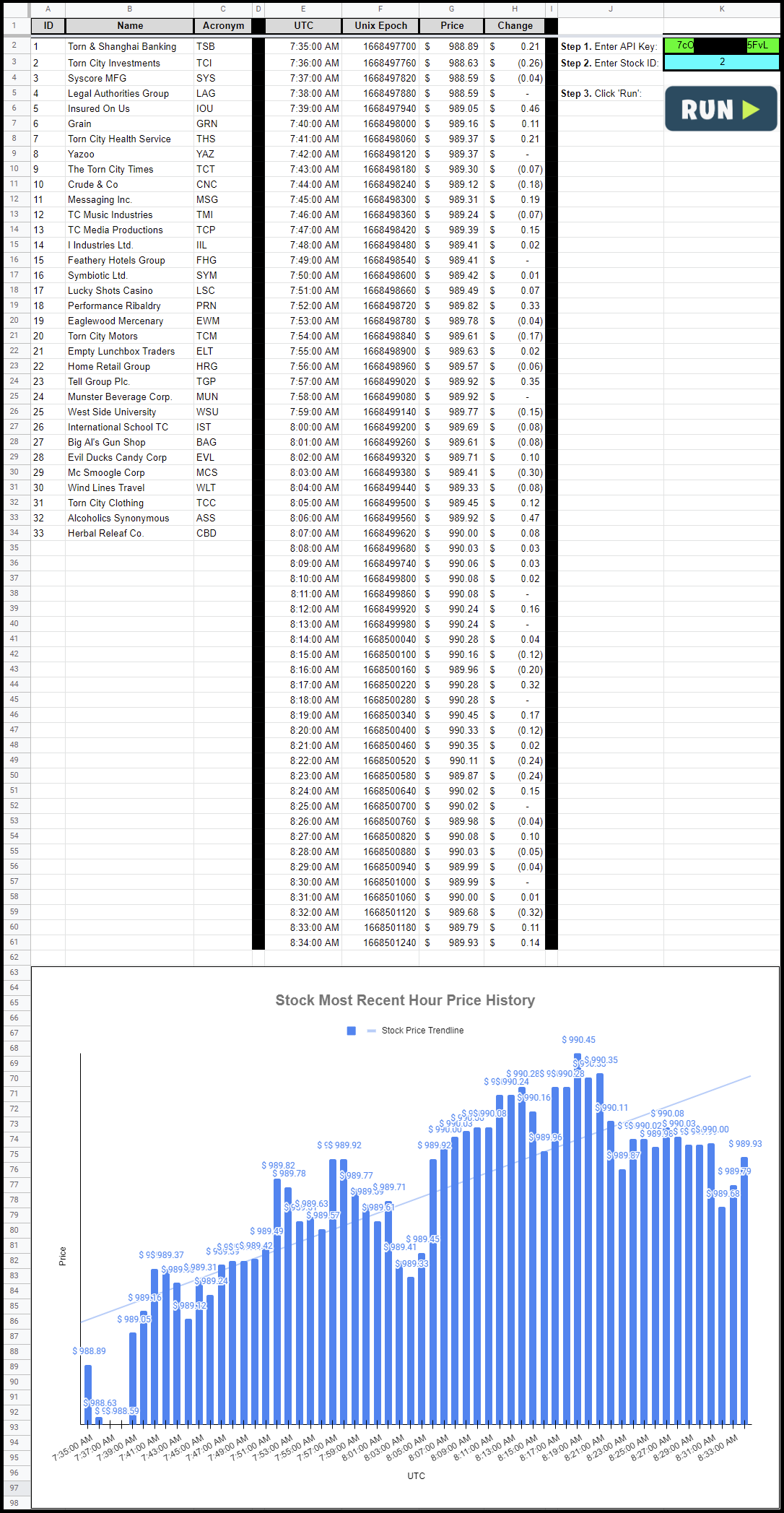784x1513 pixels.
Task: Click the chart bar labeled $ 990.45
Action: click(578, 1238)
